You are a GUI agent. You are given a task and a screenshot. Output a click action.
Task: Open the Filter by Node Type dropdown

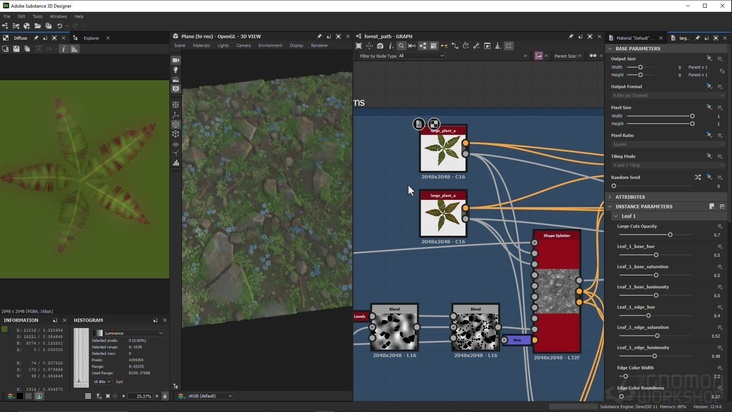click(x=421, y=56)
